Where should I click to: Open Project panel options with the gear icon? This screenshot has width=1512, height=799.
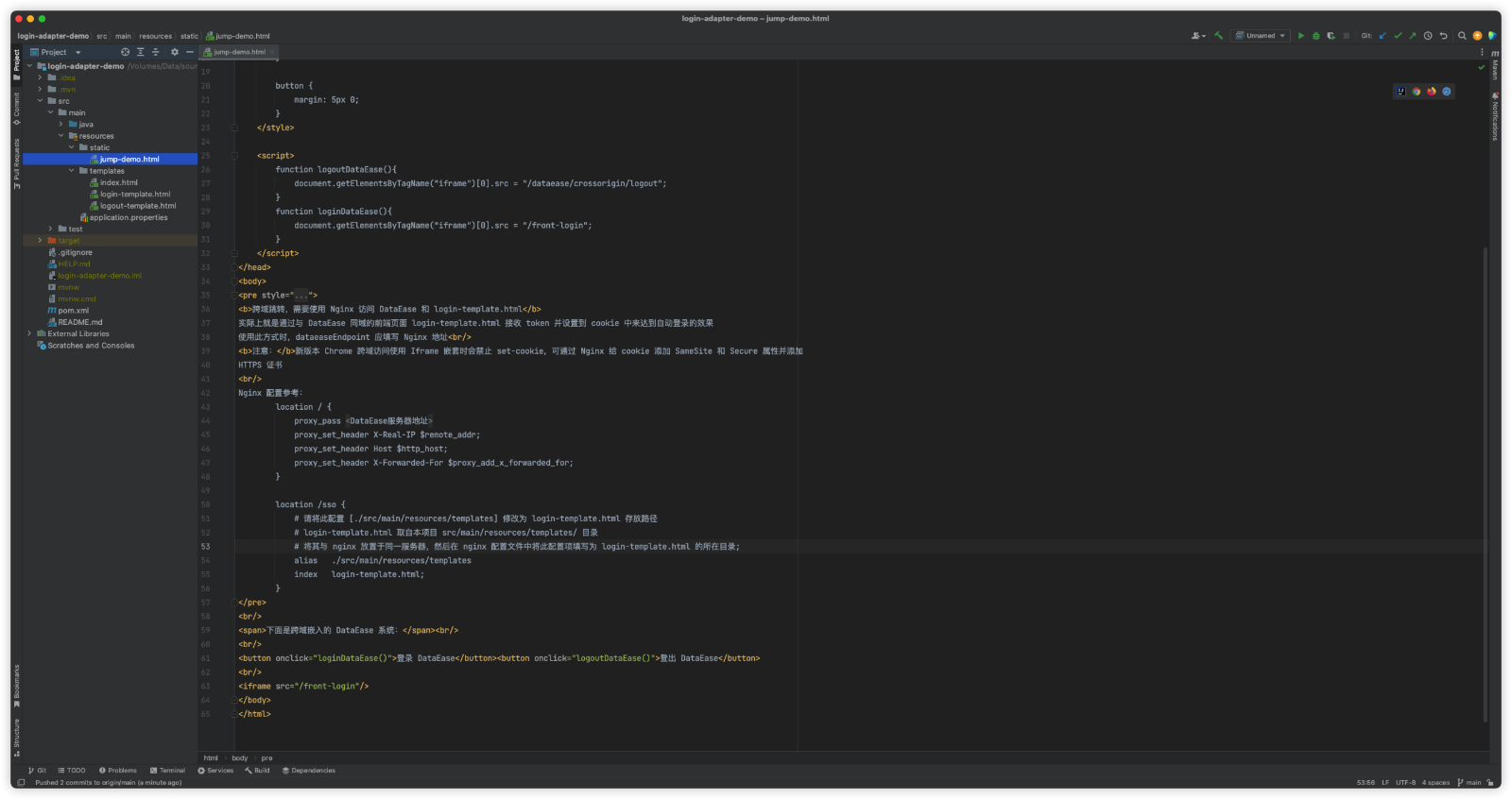point(175,52)
